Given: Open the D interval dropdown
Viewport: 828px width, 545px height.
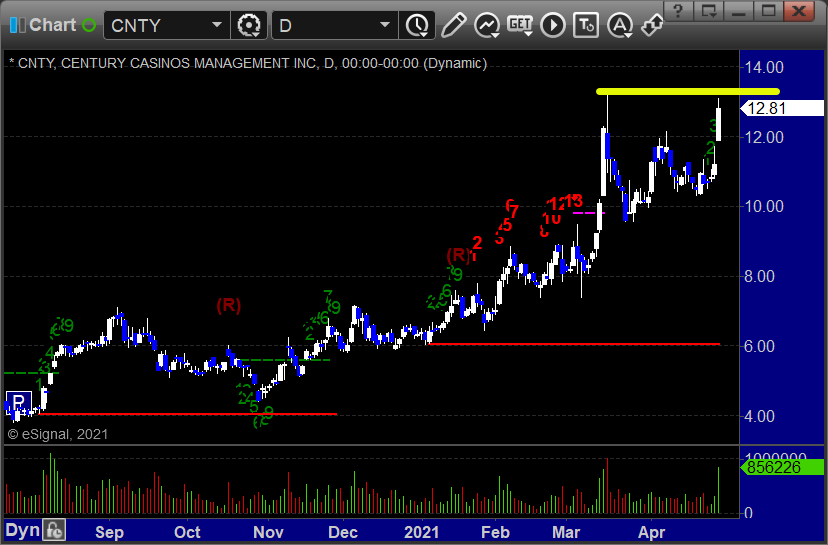Looking at the screenshot, I should [x=384, y=25].
